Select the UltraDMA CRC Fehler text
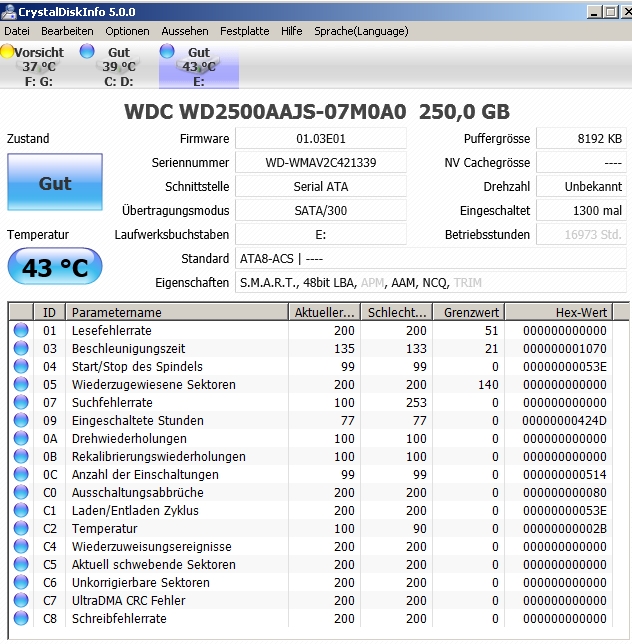Screen dimensions: 632x644 pos(129,600)
